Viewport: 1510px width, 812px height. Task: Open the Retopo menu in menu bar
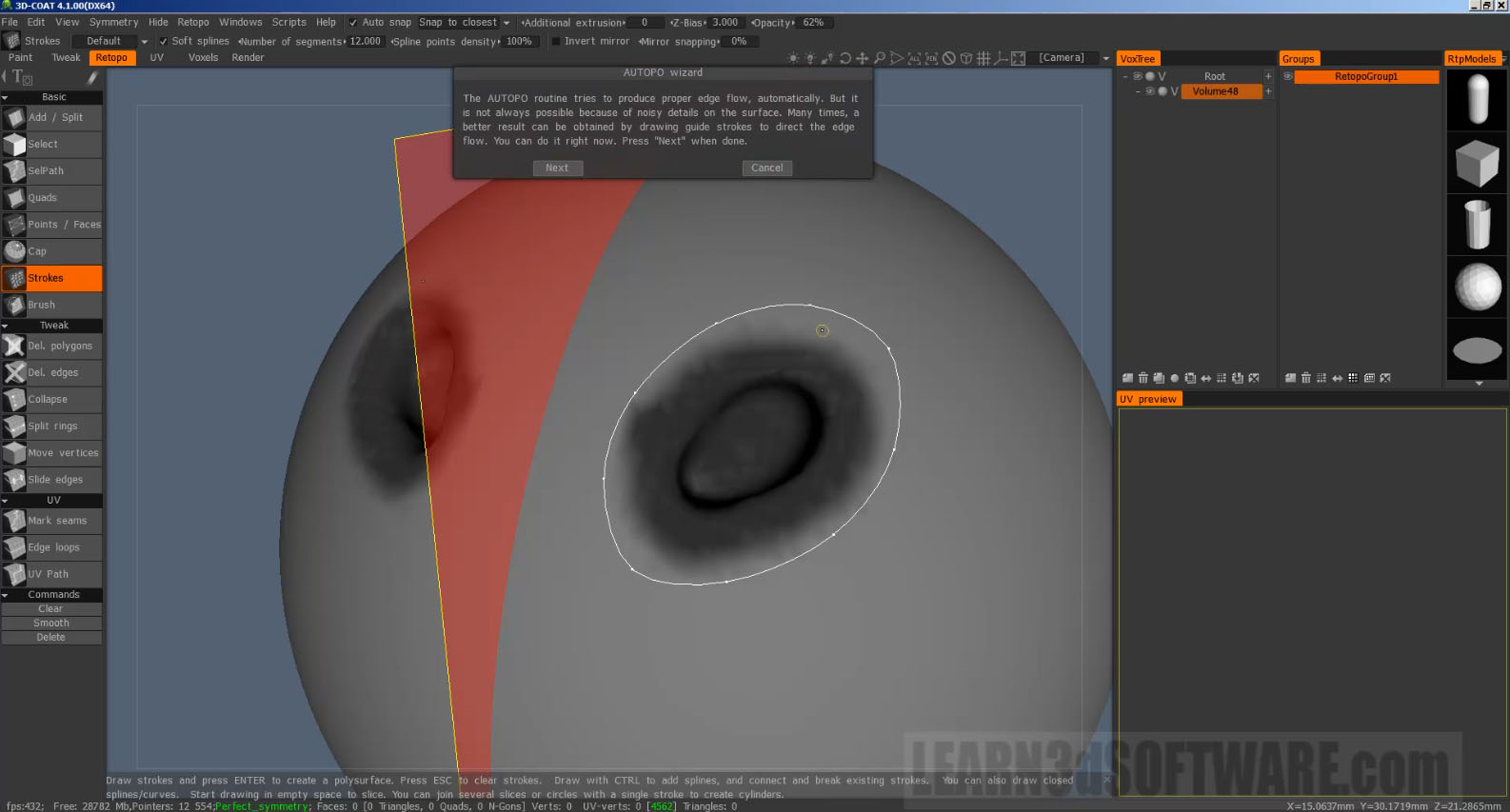pyautogui.click(x=193, y=22)
